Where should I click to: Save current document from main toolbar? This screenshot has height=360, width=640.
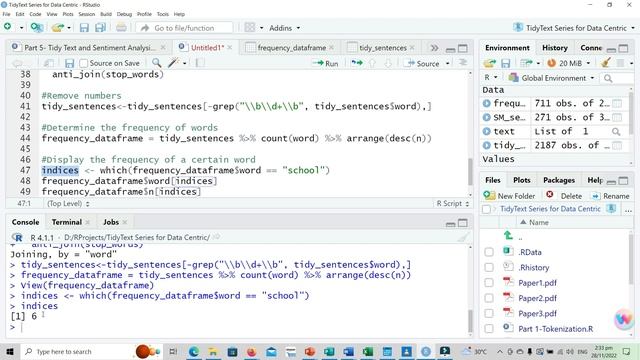tap(84, 28)
